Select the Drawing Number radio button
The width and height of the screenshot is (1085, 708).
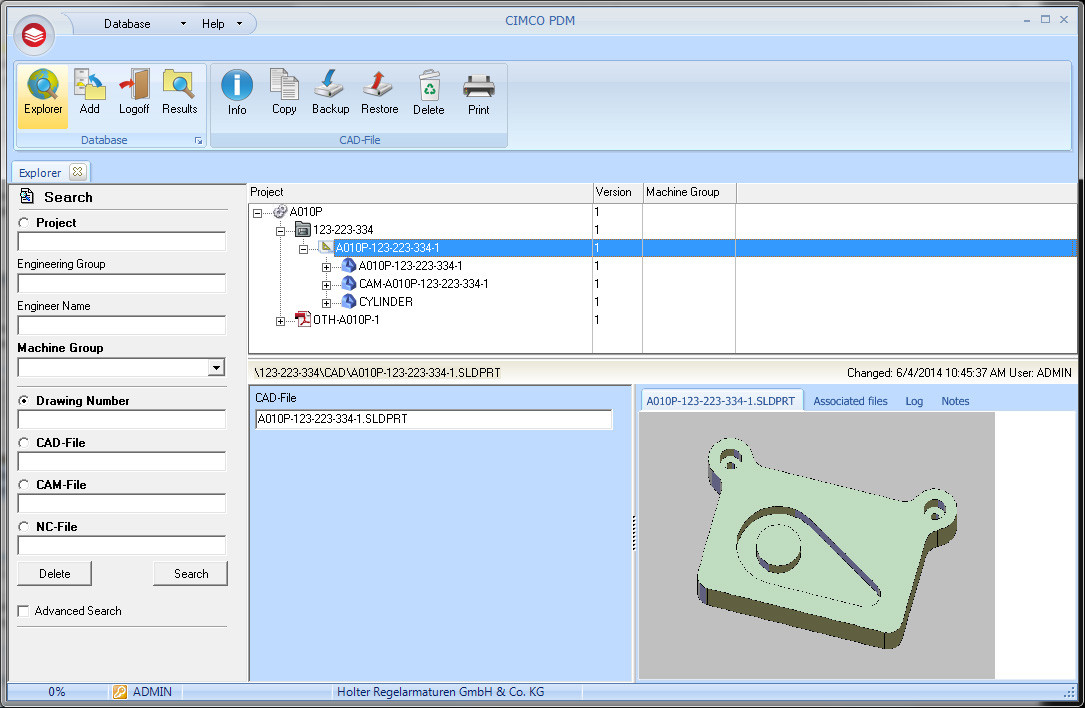24,401
